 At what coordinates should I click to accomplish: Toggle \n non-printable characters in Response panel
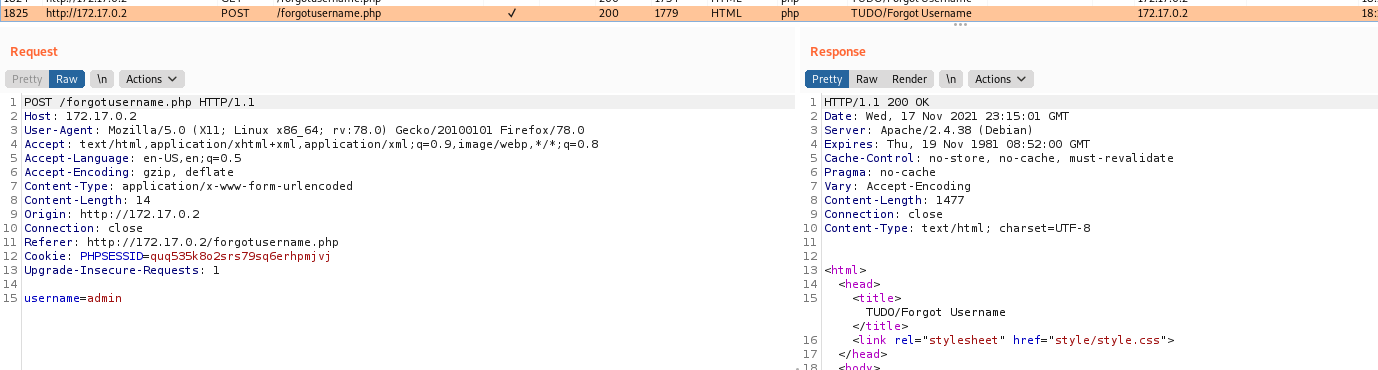(951, 79)
